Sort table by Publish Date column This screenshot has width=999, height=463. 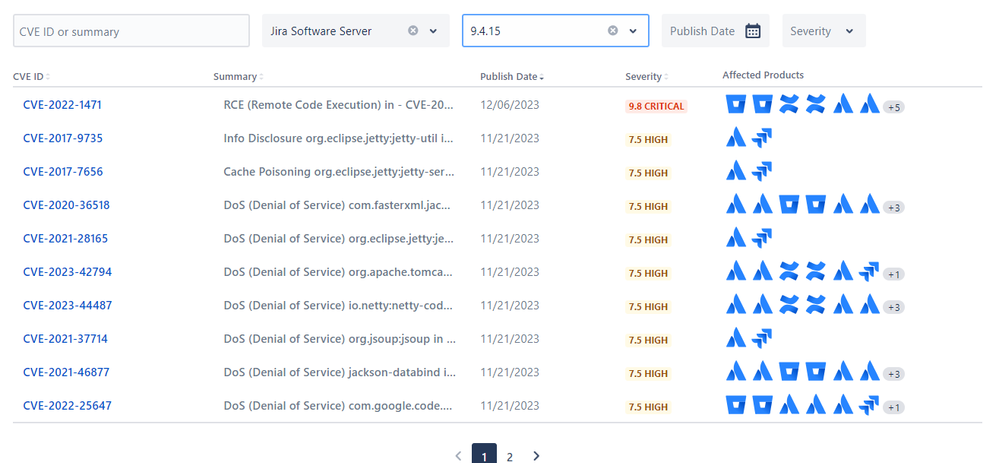512,76
